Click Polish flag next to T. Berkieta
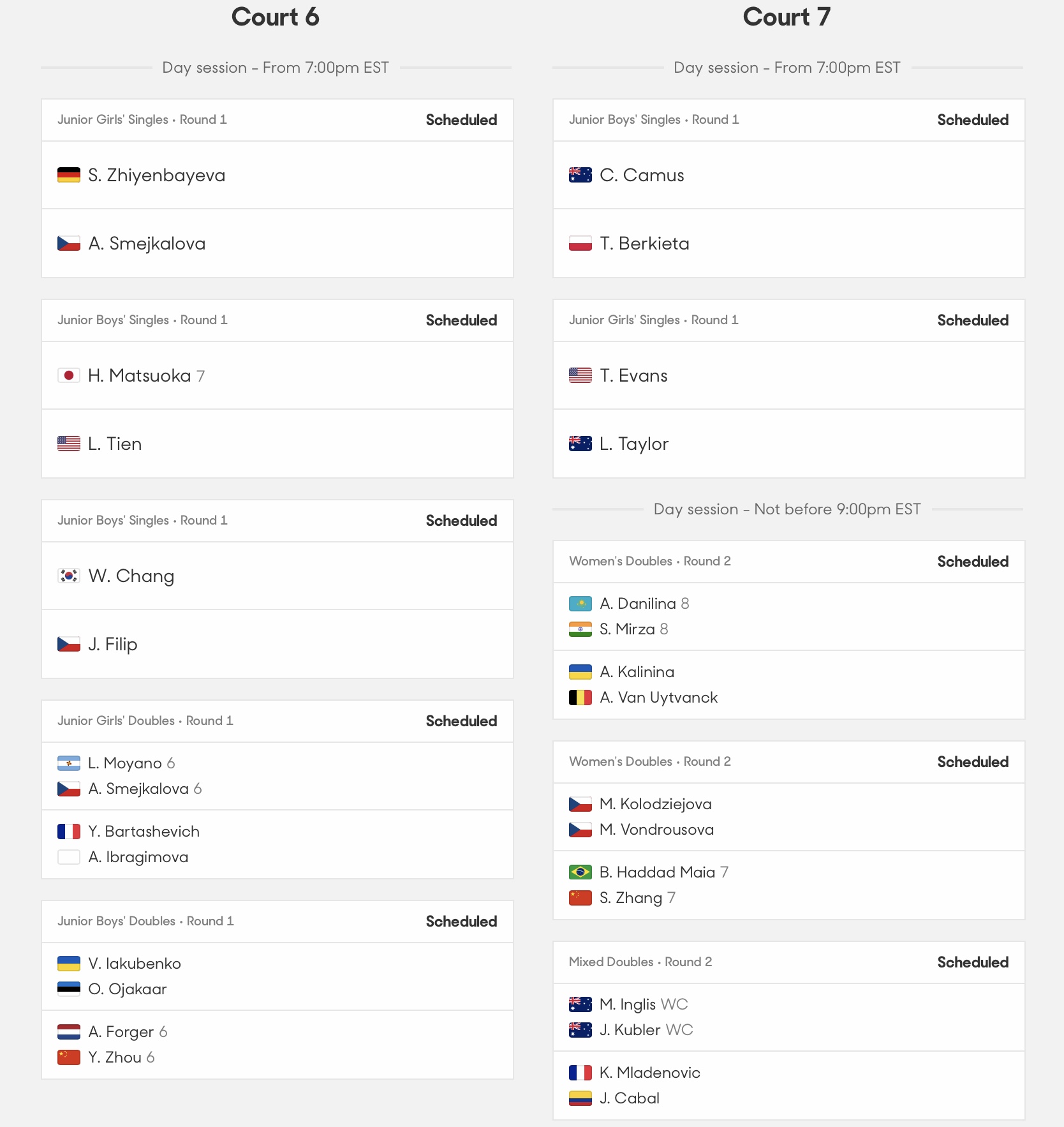 tap(580, 243)
